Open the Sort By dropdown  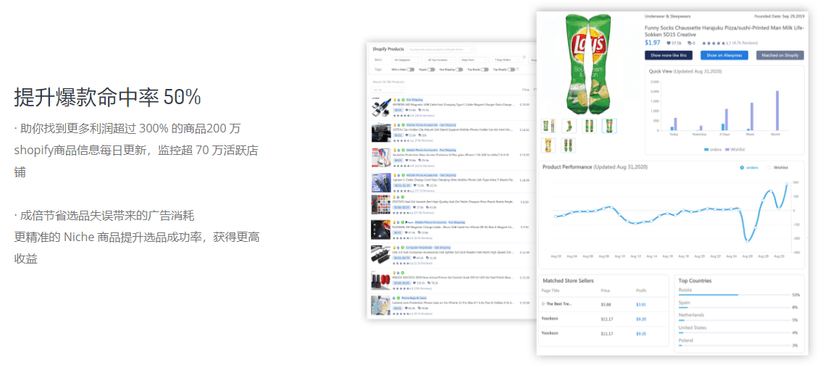[388, 90]
